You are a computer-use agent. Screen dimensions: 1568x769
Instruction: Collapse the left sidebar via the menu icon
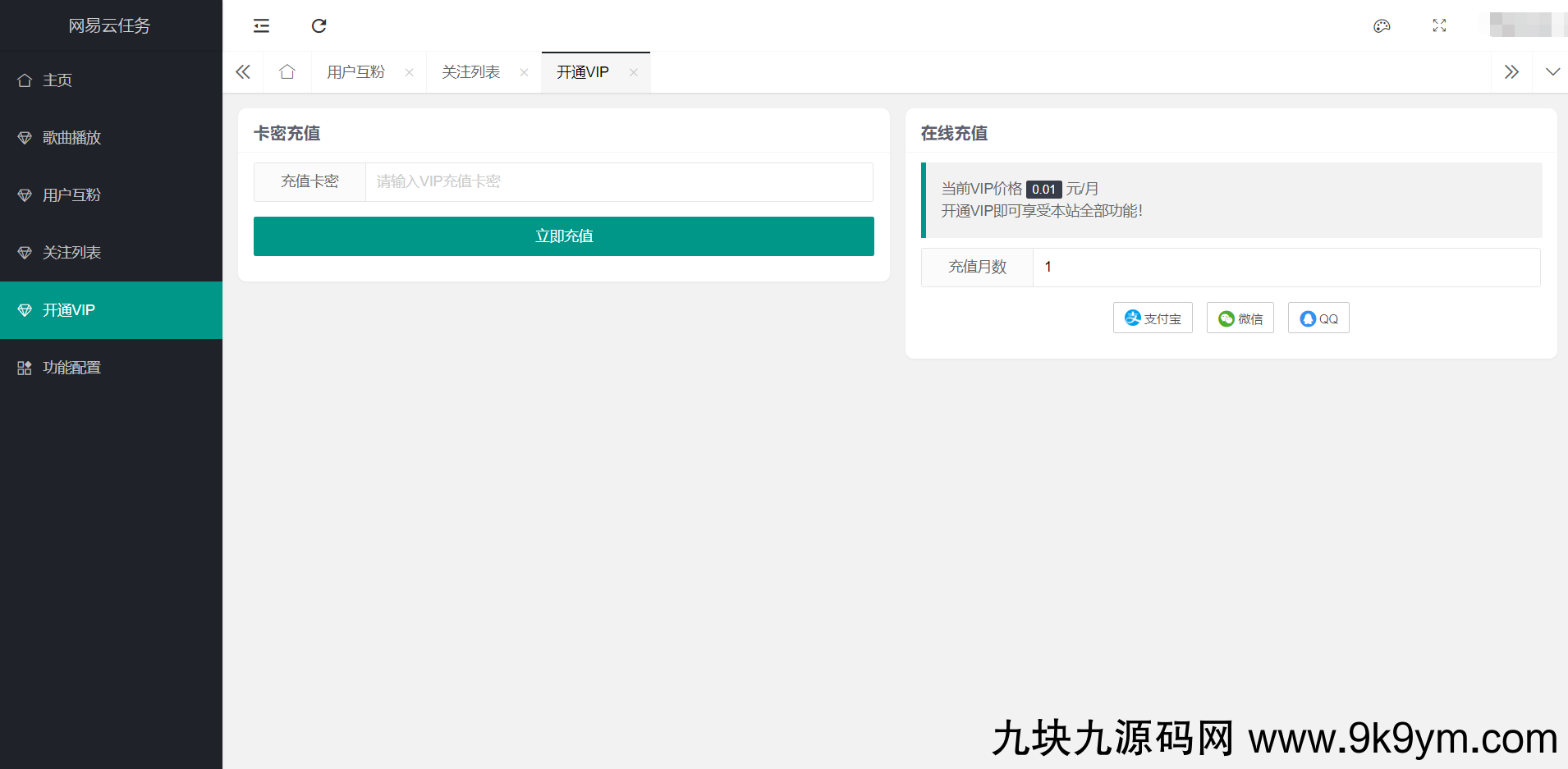[261, 25]
